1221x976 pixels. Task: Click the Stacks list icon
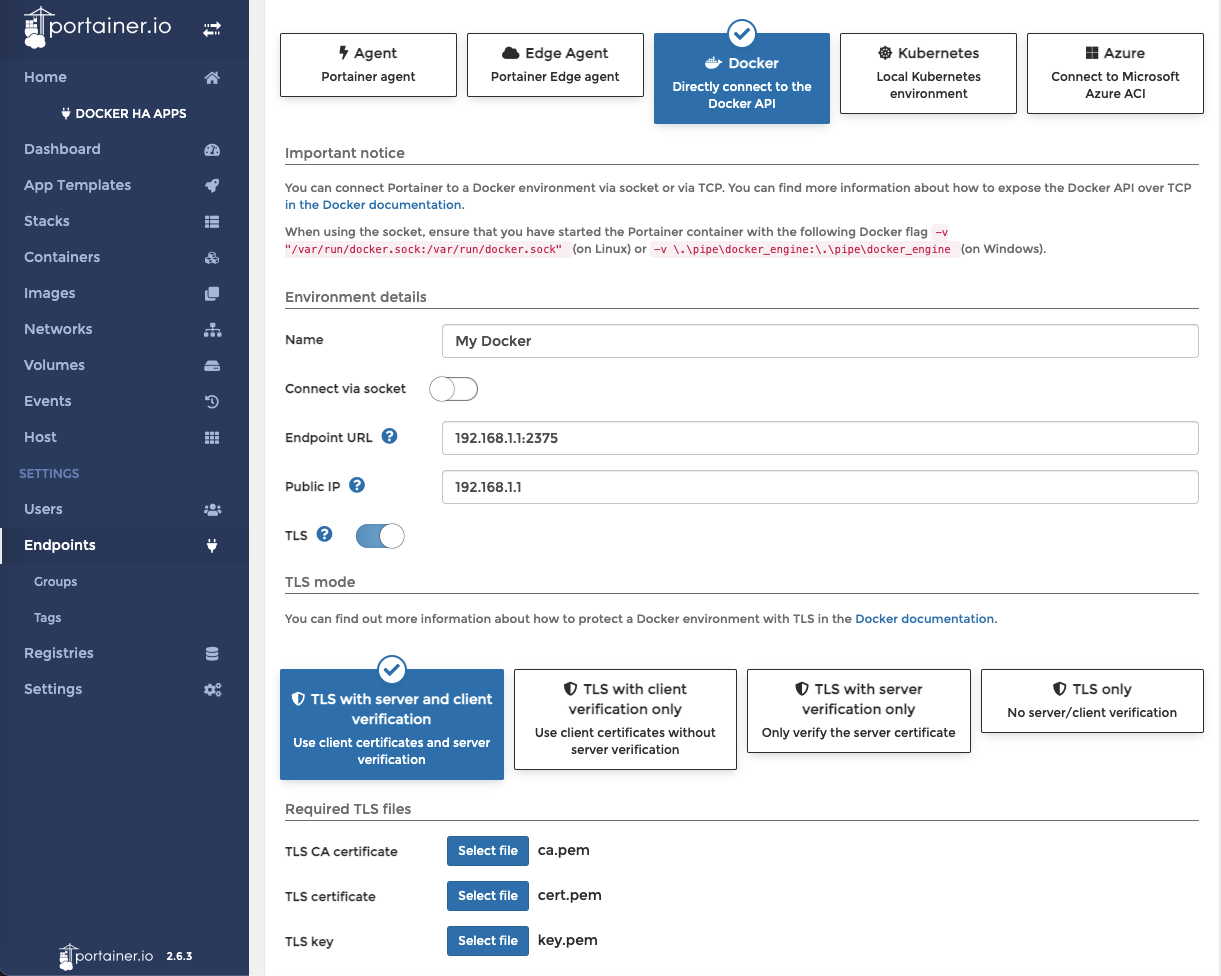pos(211,222)
